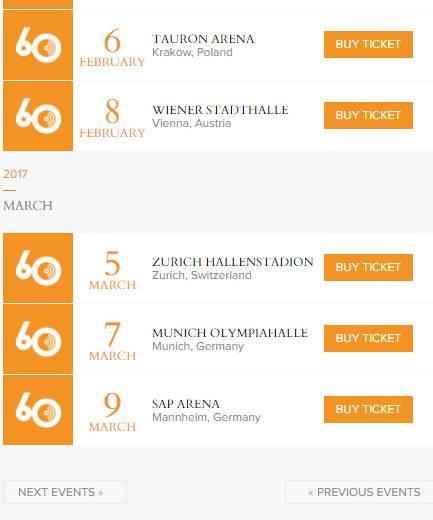Select the 6 February date
Image resolution: width=433 pixels, height=520 pixels.
point(112,47)
